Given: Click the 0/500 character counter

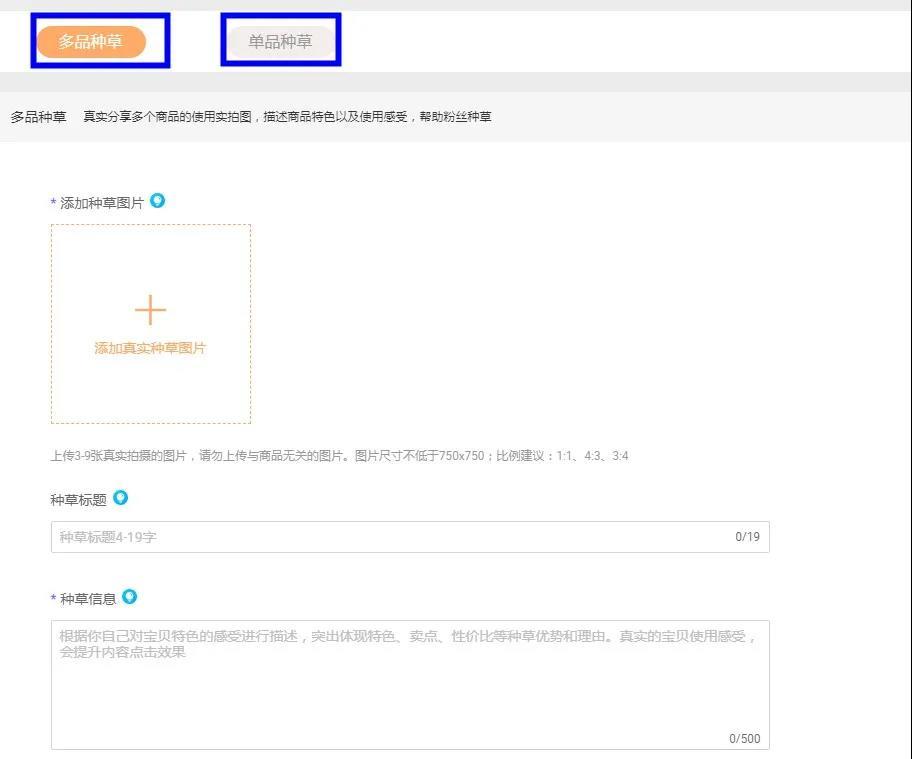Looking at the screenshot, I should 744,739.
